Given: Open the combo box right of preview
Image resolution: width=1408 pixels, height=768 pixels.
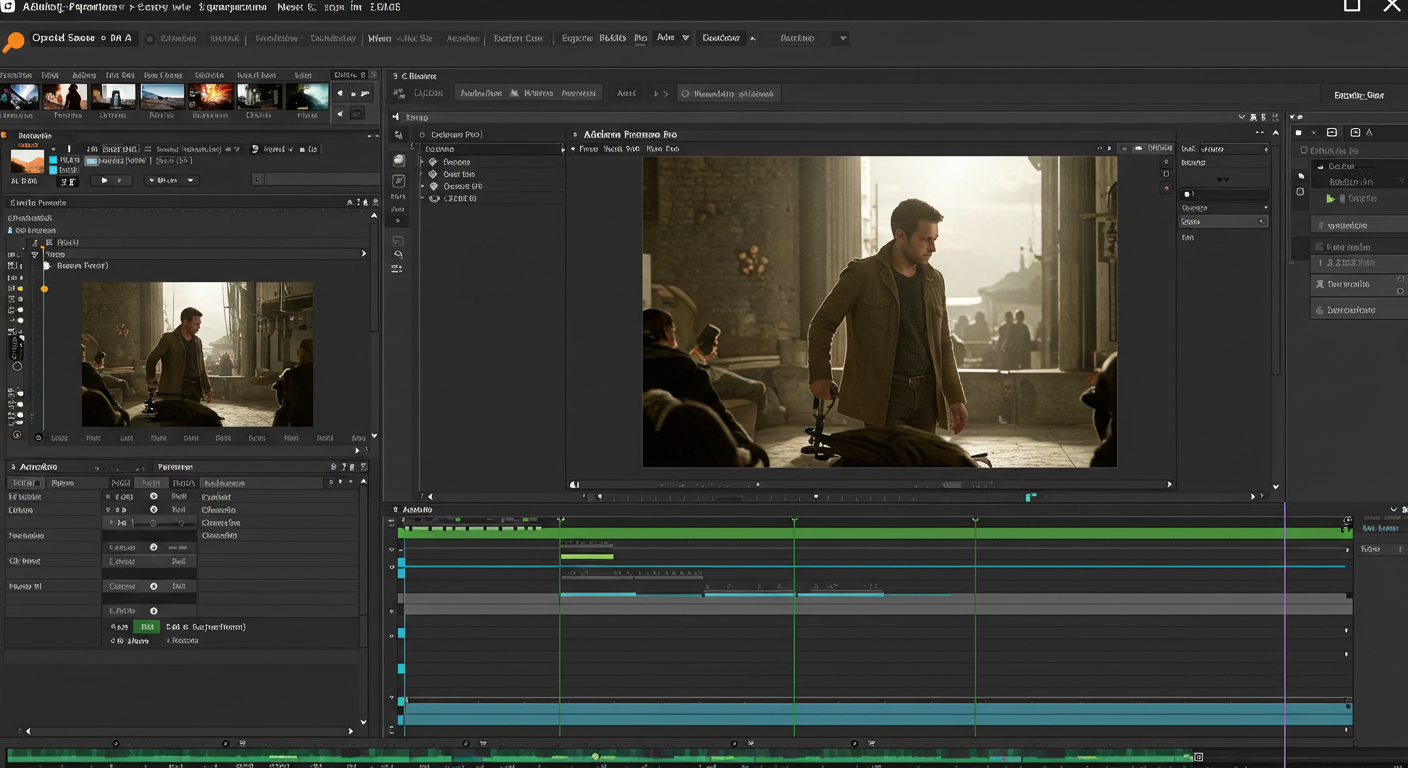Looking at the screenshot, I should (x=1223, y=221).
